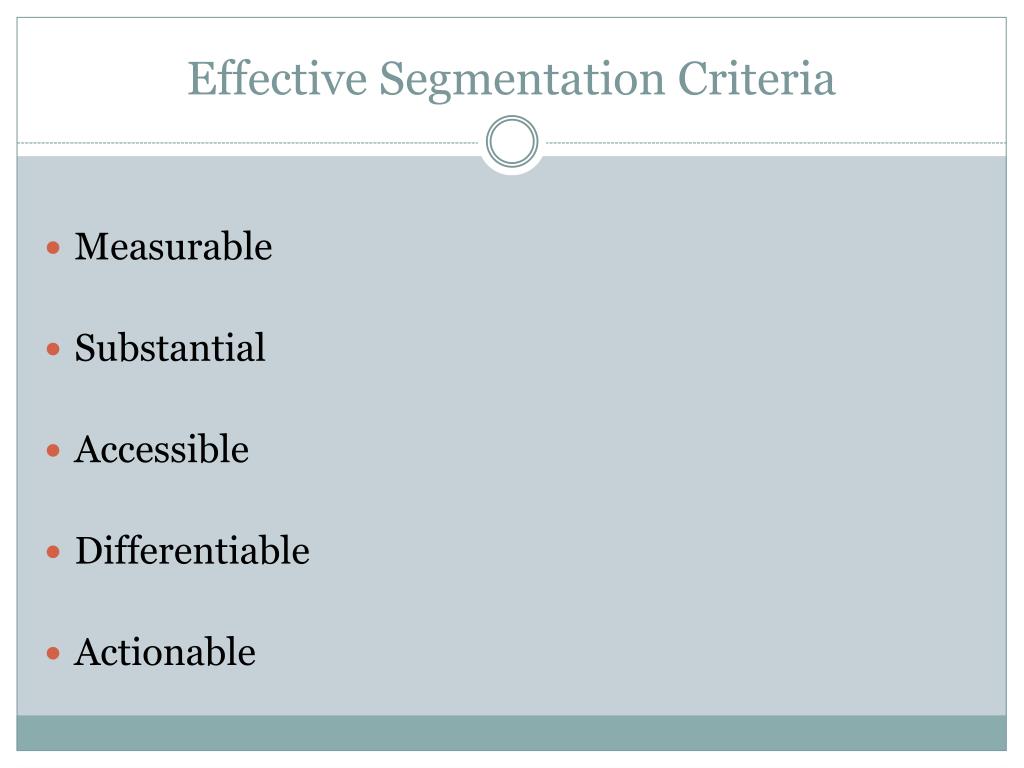Viewport: 1024px width, 768px height.
Task: Click the word Segmentation in the title
Action: (522, 81)
